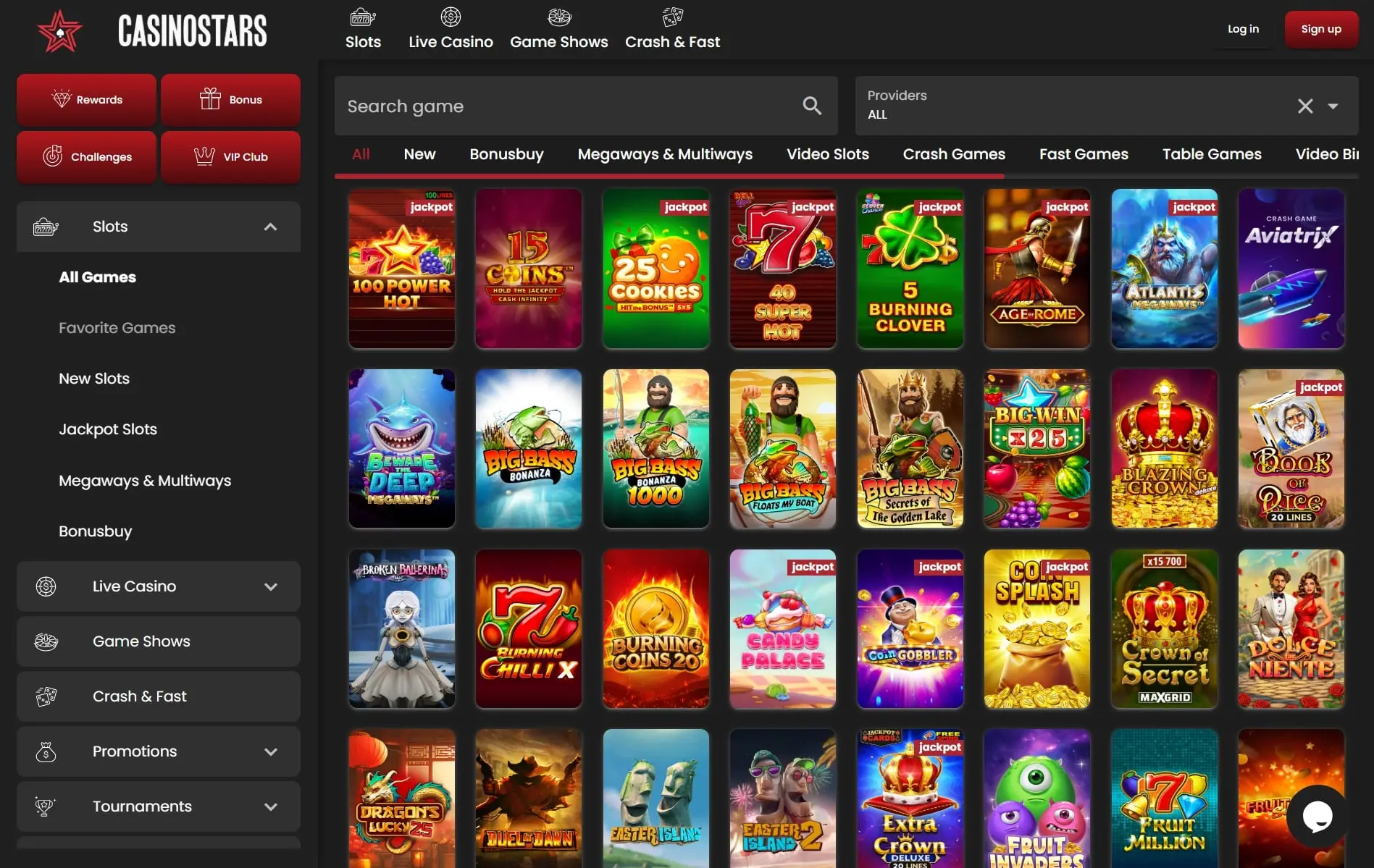Image resolution: width=1374 pixels, height=868 pixels.
Task: Click the Crash & Fast dice icon in sidebar
Action: [46, 696]
